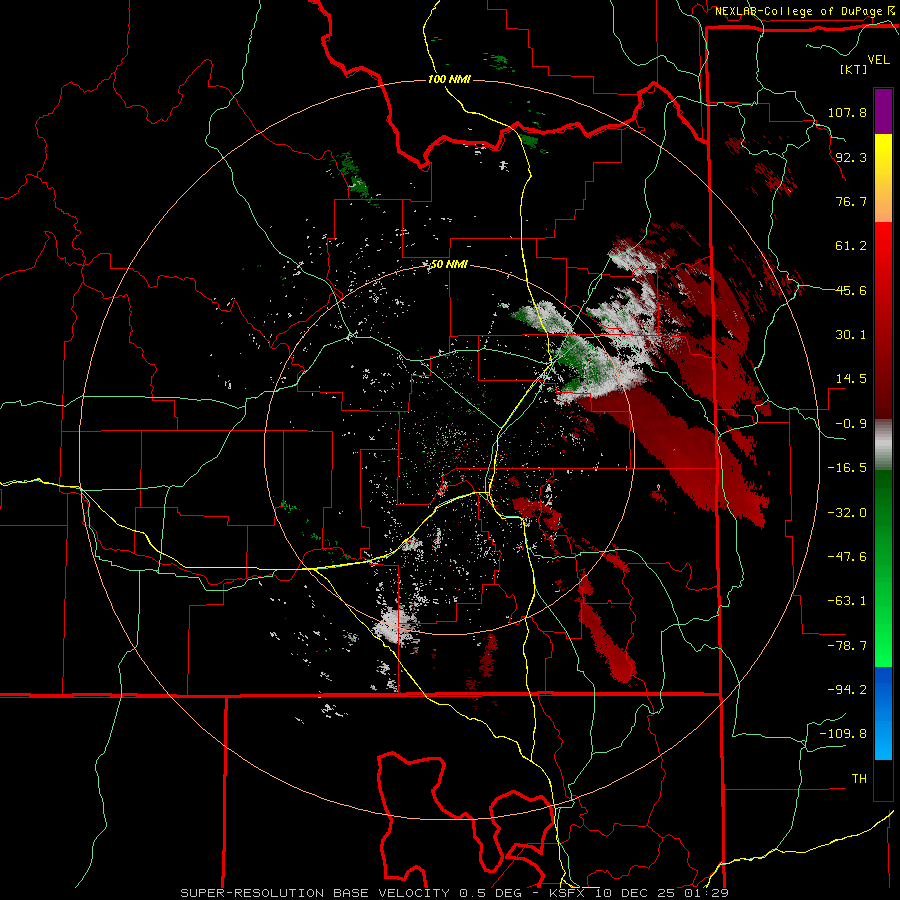
Task: Select the VEL legend heading
Action: [878, 60]
